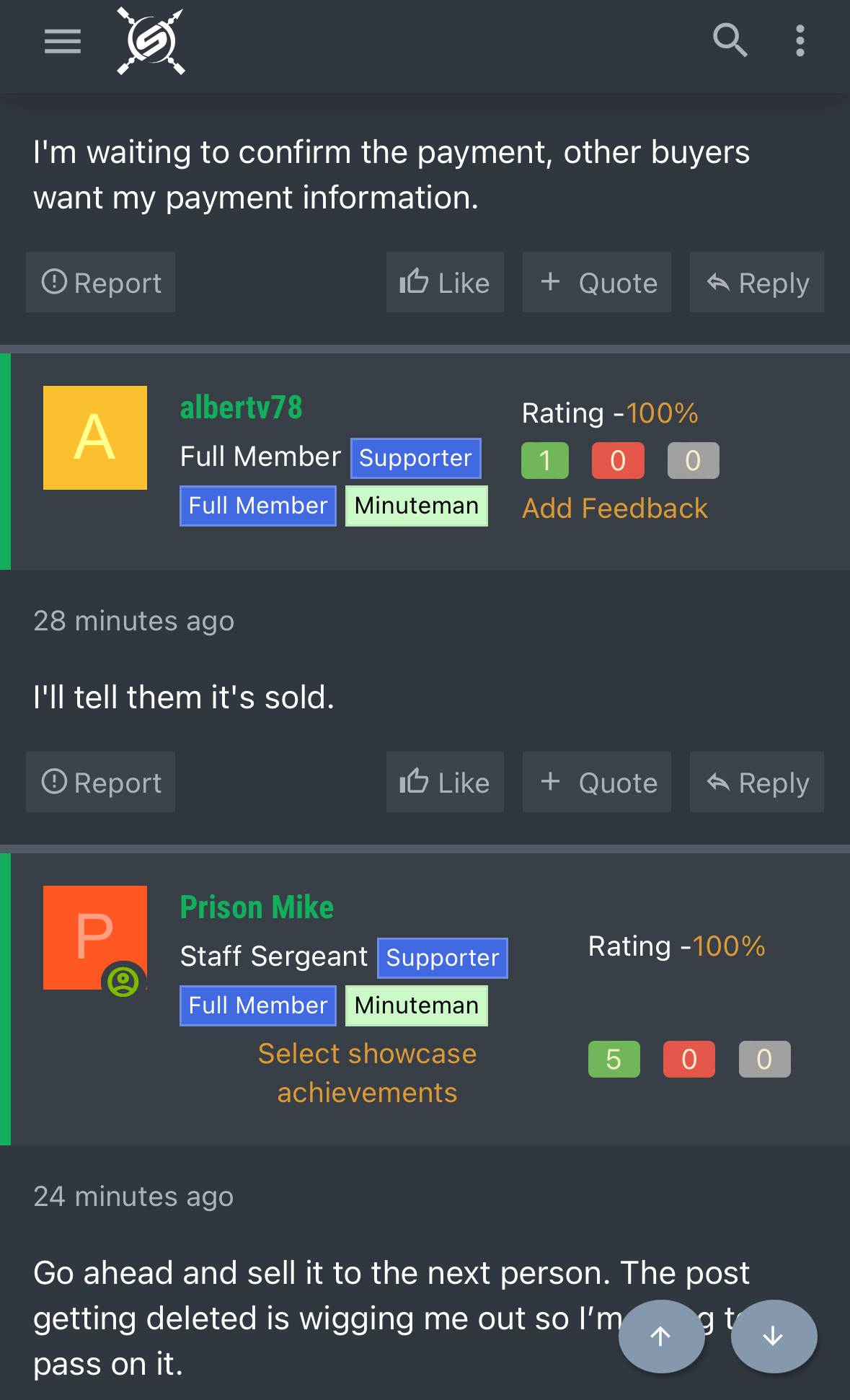Screen dimensions: 850x1400
Task: Like the top payment confirmation post
Action: (x=445, y=282)
